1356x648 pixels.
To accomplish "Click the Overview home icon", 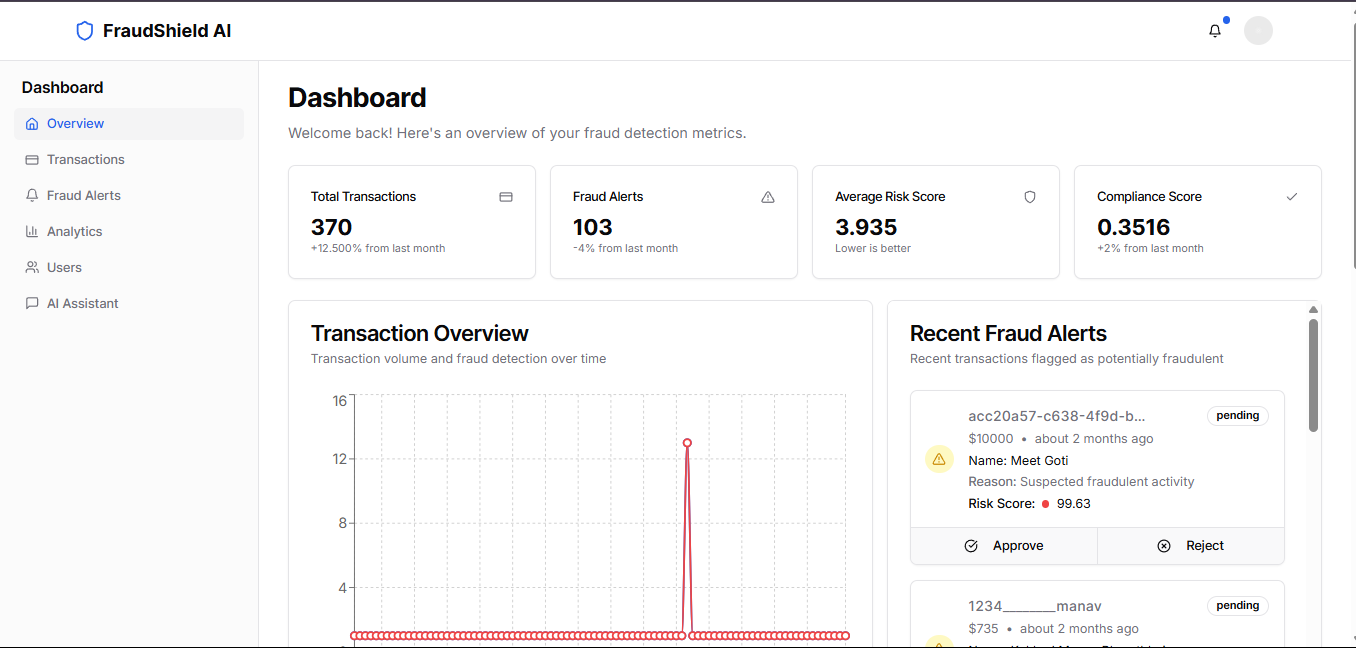I will click(32, 124).
